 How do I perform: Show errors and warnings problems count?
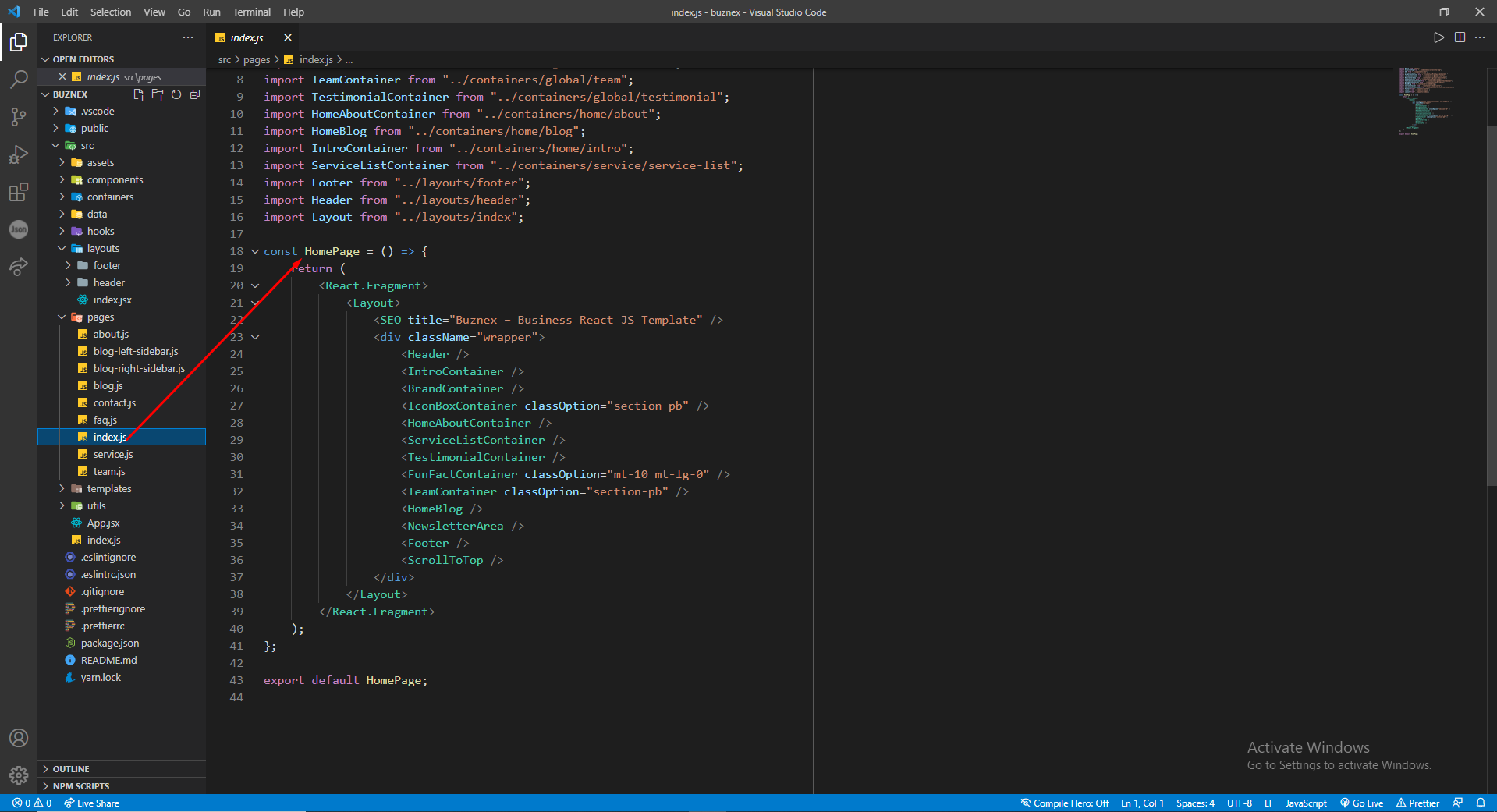(32, 803)
